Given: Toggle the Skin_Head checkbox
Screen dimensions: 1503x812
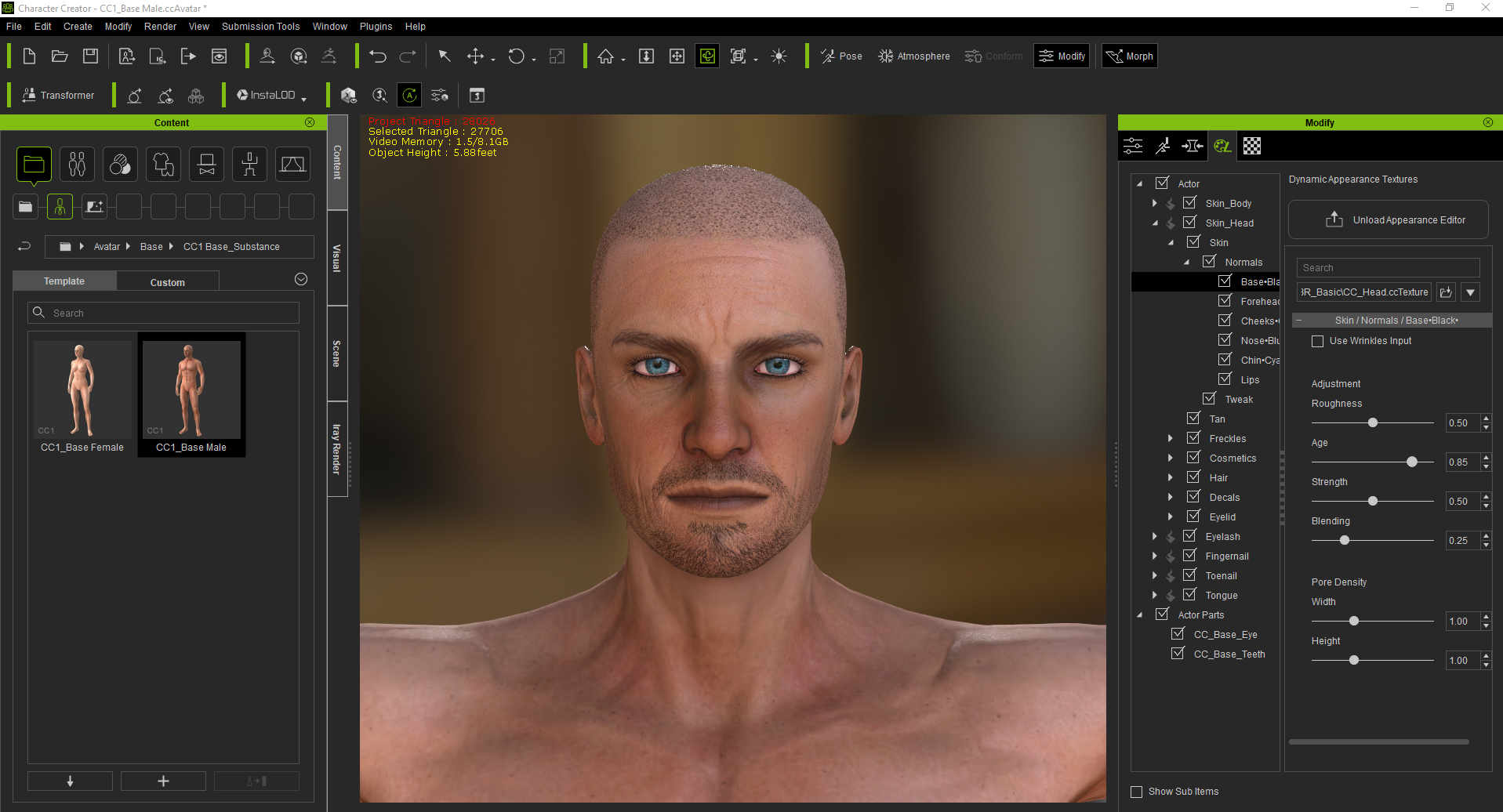Looking at the screenshot, I should [x=1189, y=223].
